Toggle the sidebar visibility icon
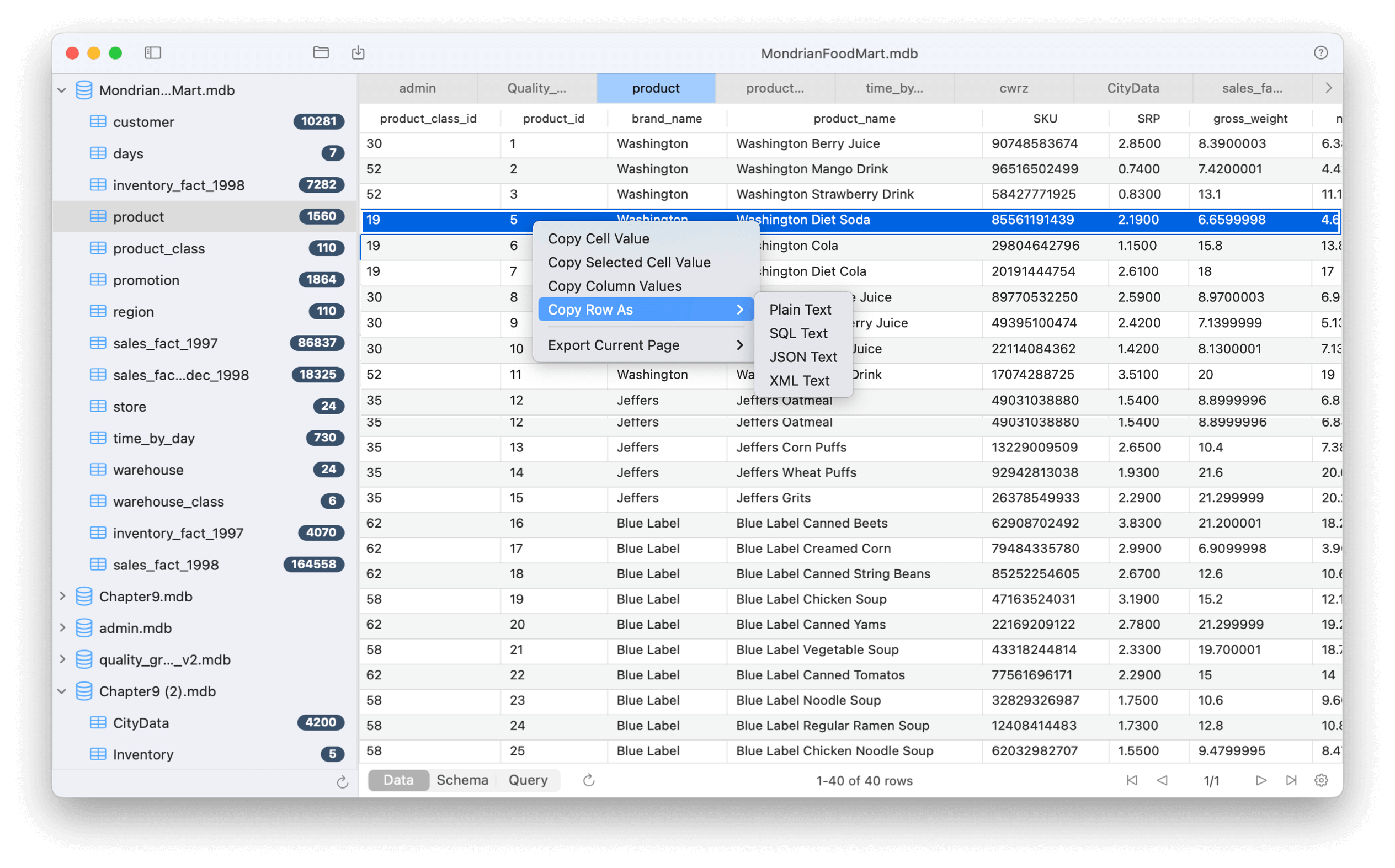The height and width of the screenshot is (868, 1395). [153, 53]
